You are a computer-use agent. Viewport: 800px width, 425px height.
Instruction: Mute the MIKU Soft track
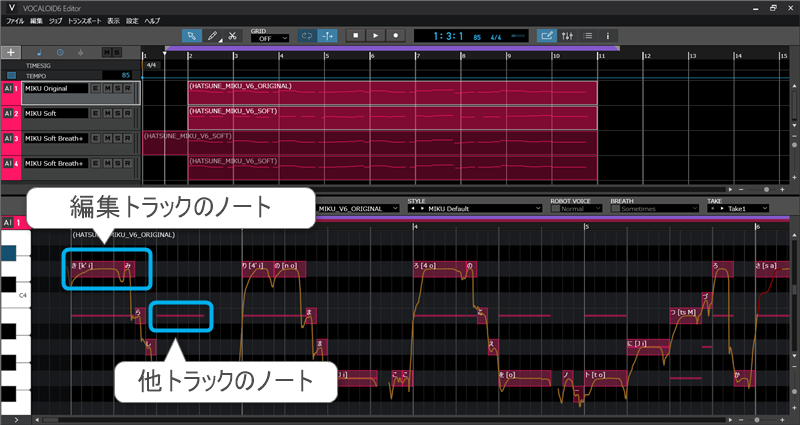tap(107, 113)
